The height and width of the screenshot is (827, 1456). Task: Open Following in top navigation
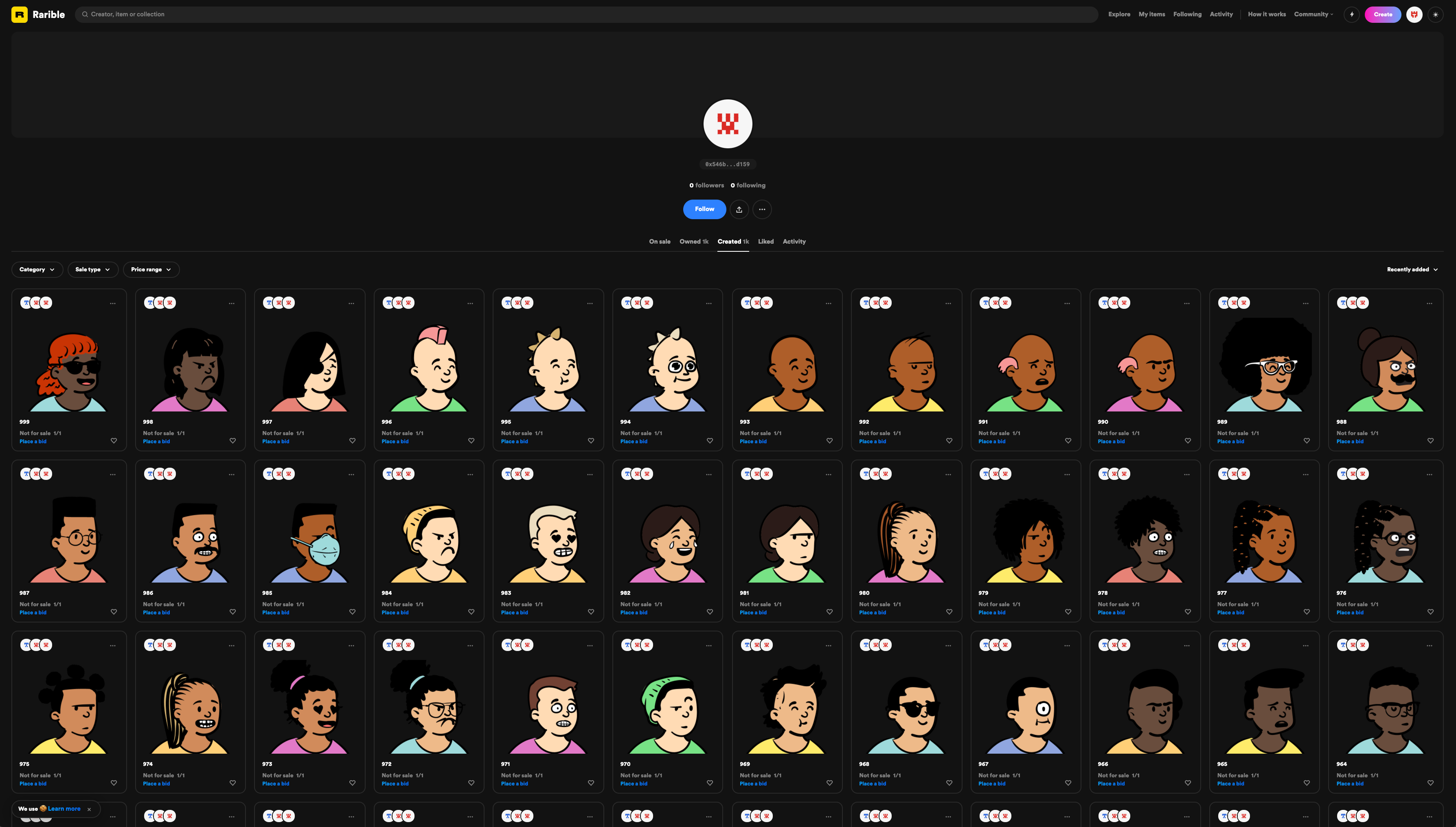[x=1188, y=14]
